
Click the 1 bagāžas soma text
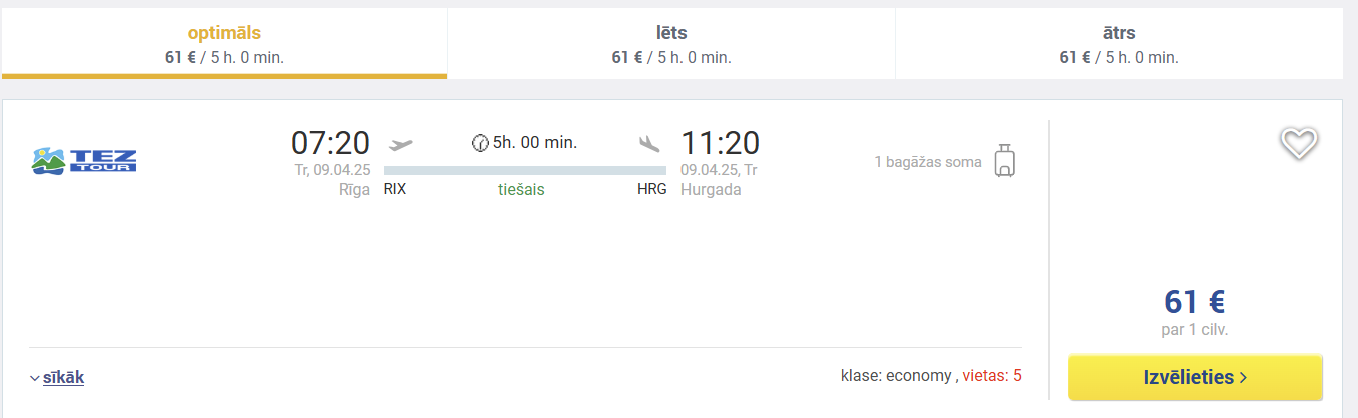[928, 161]
